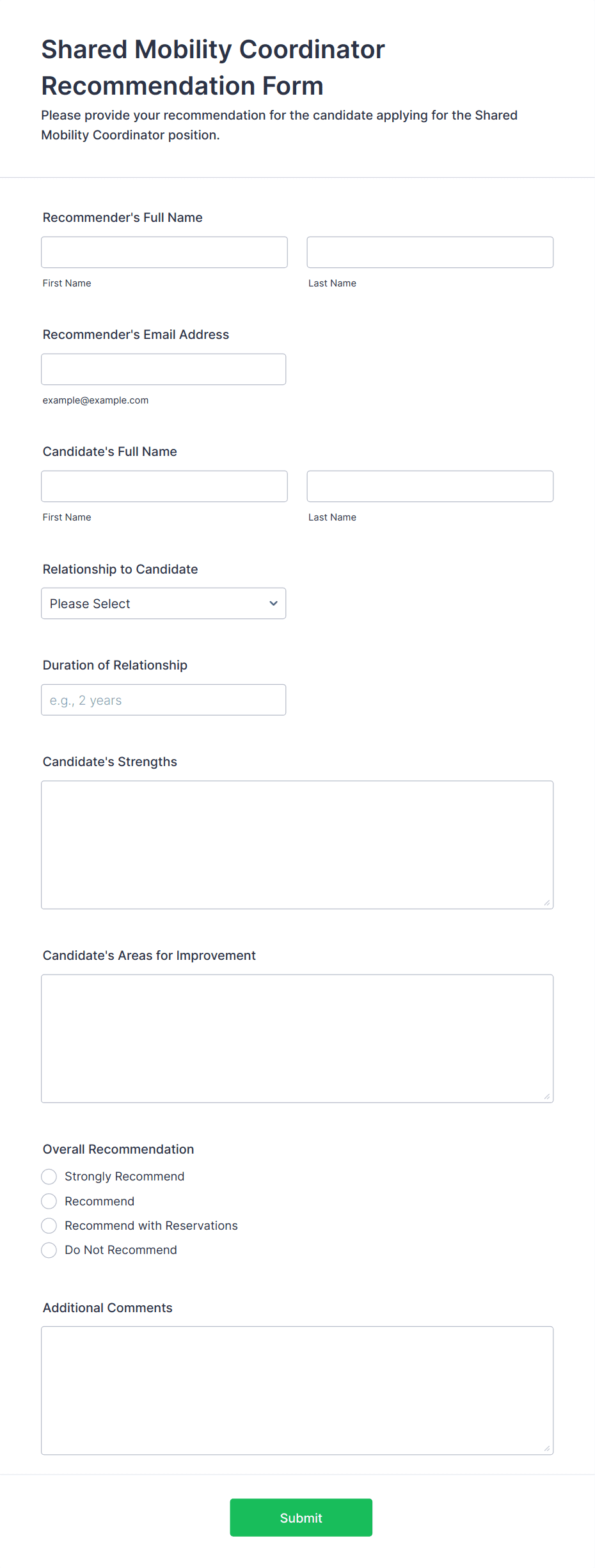This screenshot has width=595, height=1568.
Task: Click the Candidate's Areas for Improvement textarea
Action: coord(297,1039)
